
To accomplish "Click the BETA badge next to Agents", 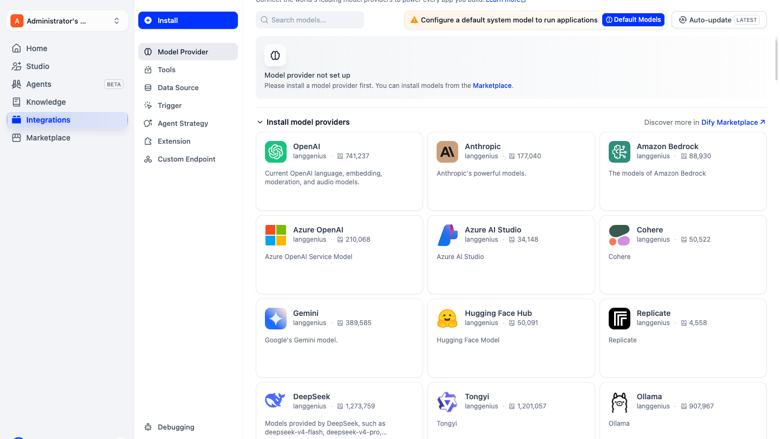I will (x=113, y=84).
